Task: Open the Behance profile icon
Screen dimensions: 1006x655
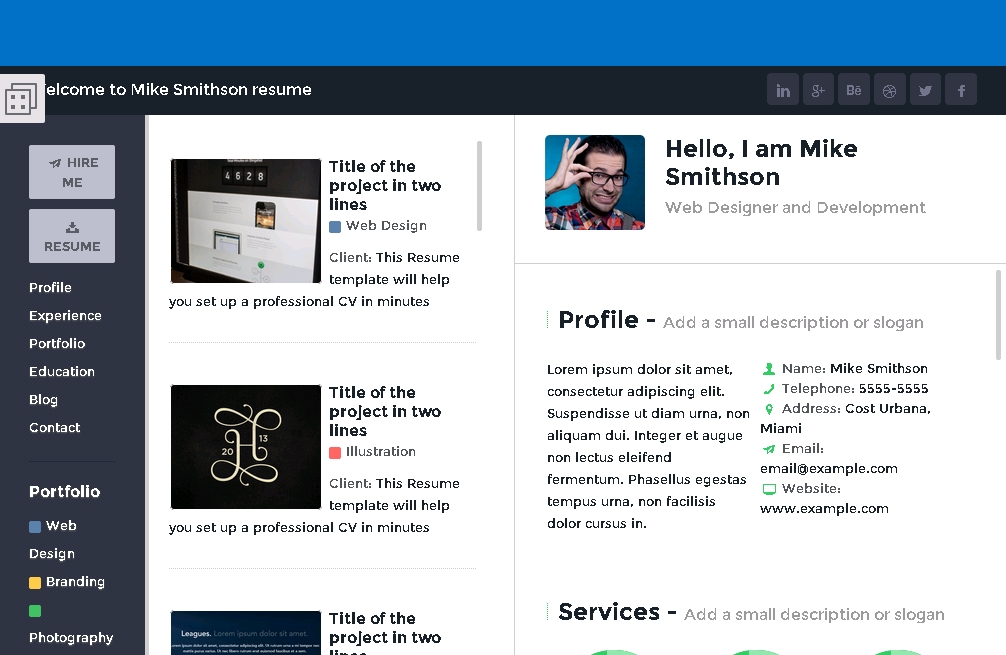Action: pos(854,90)
